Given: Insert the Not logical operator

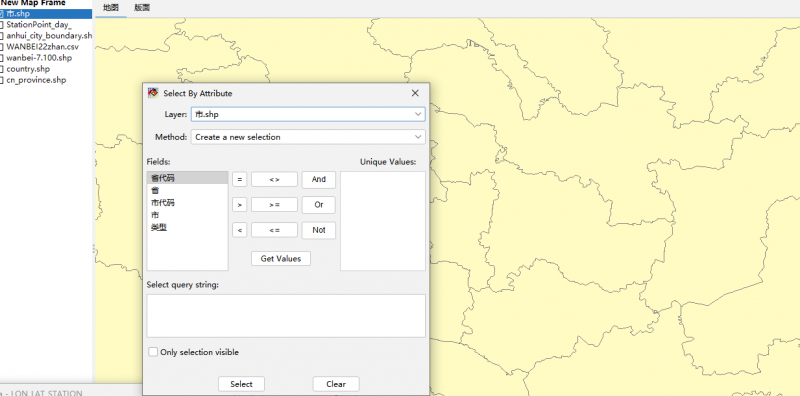Looking at the screenshot, I should coord(318,230).
